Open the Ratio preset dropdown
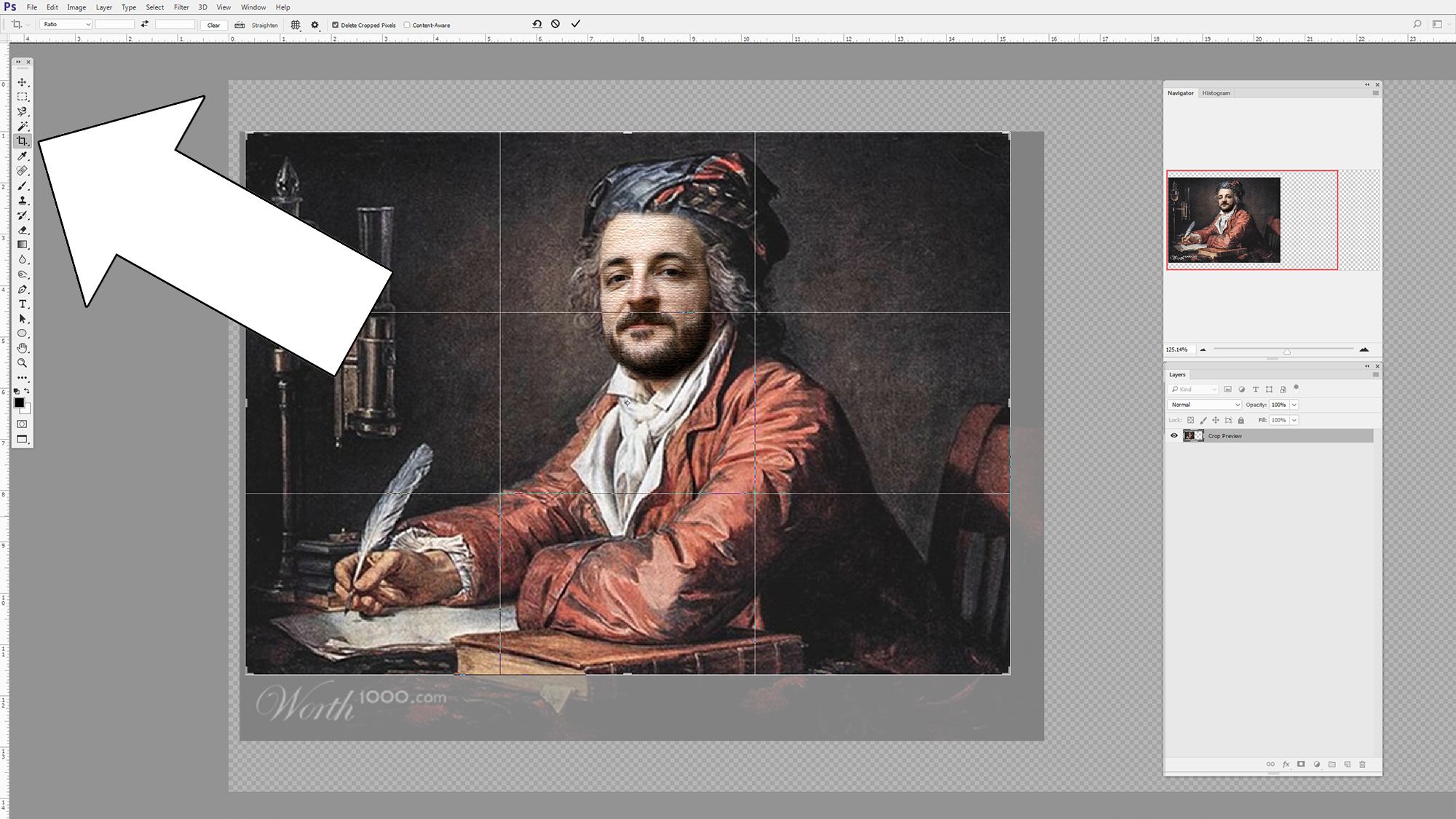The image size is (1456, 819). (x=66, y=24)
